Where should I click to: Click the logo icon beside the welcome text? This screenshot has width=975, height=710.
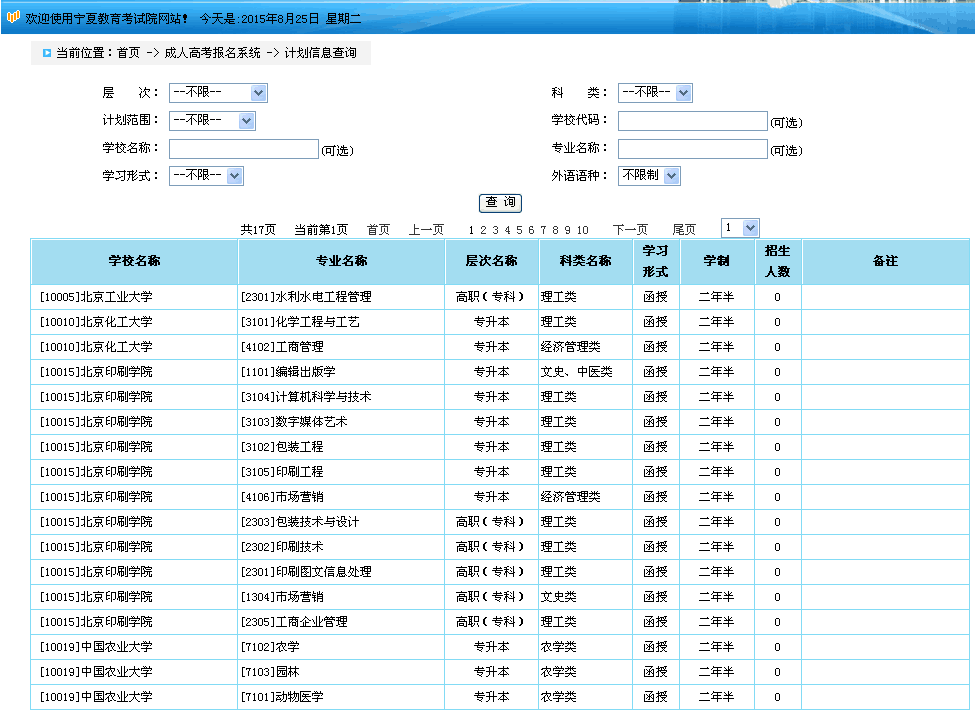tap(13, 18)
